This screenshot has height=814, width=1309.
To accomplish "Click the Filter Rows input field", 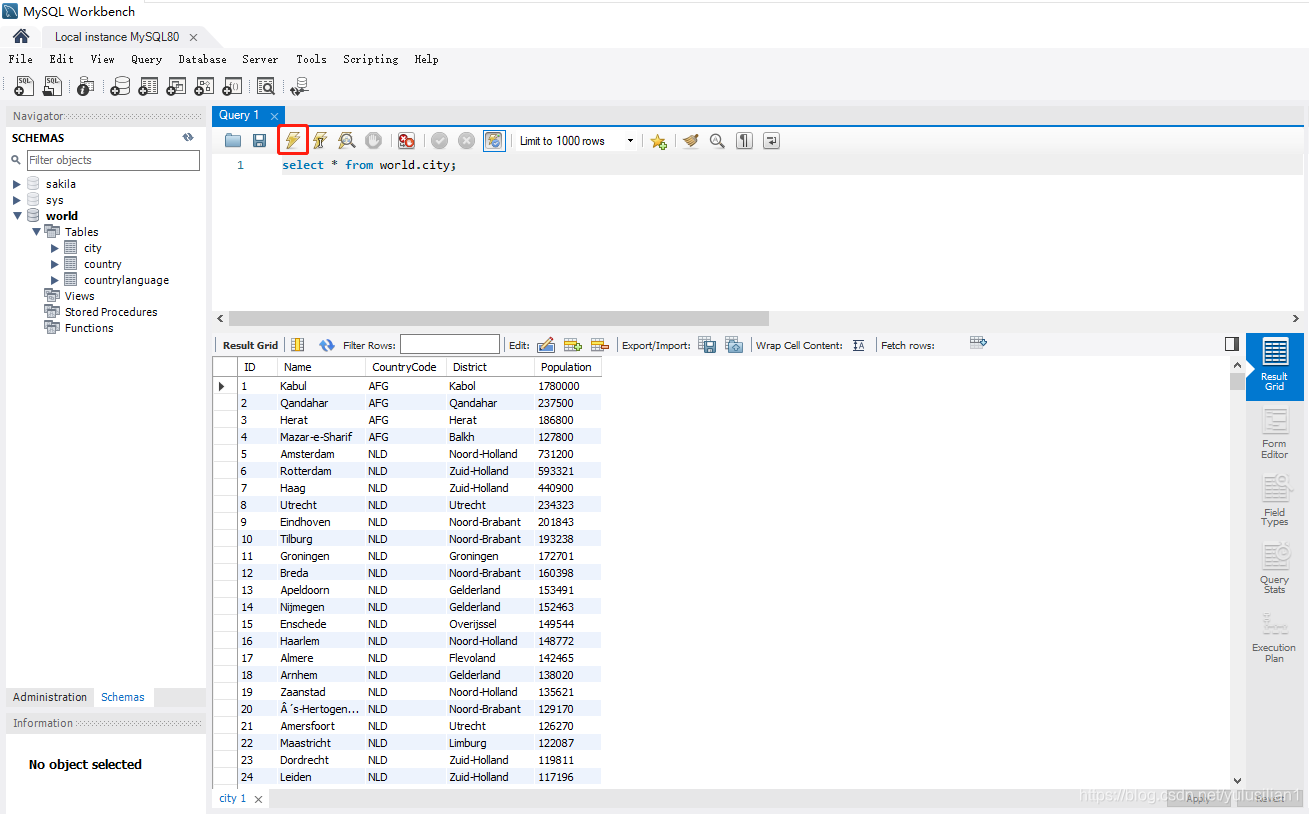I will pyautogui.click(x=449, y=345).
